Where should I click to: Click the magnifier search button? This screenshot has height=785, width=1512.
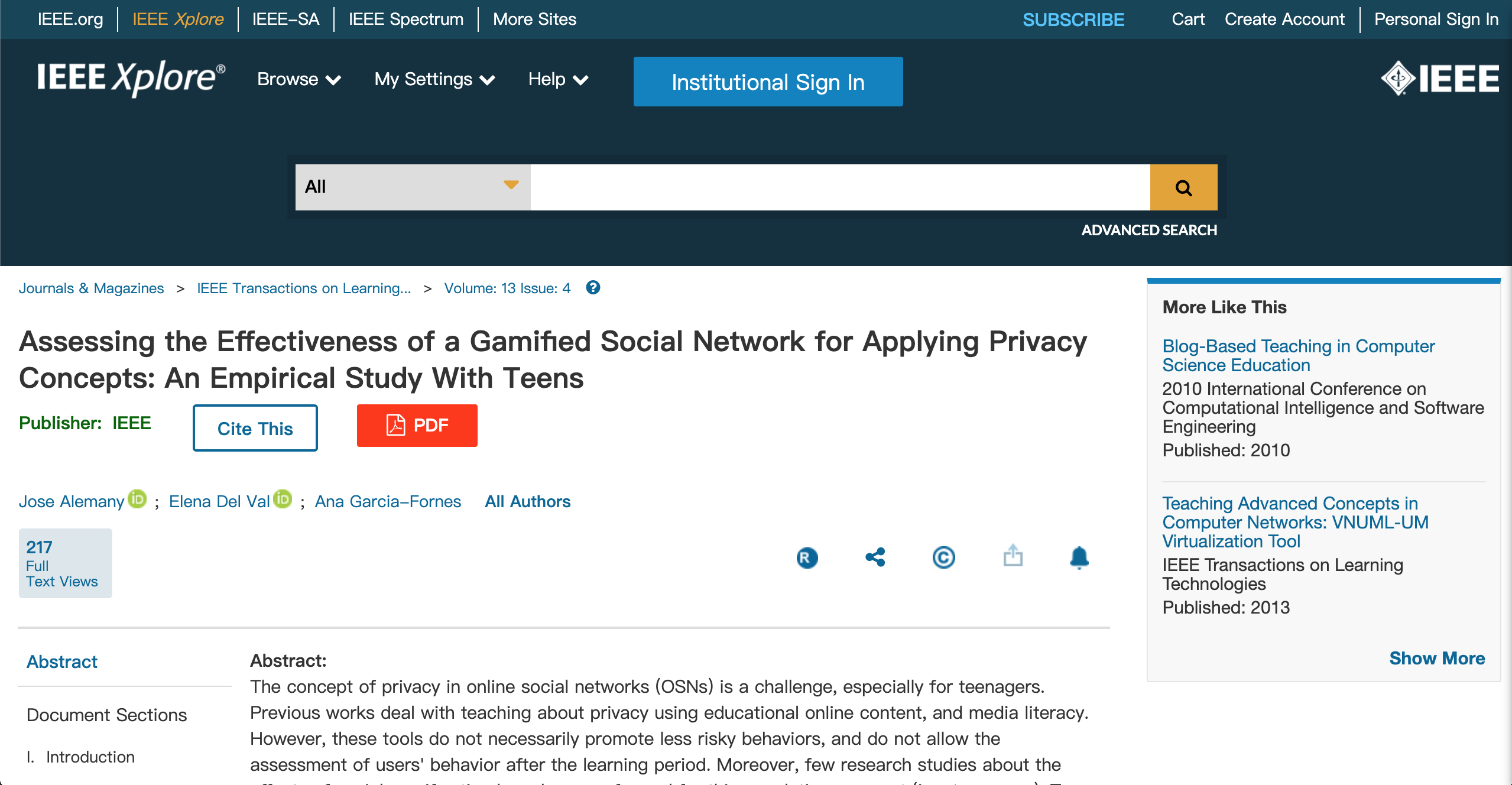tap(1183, 187)
